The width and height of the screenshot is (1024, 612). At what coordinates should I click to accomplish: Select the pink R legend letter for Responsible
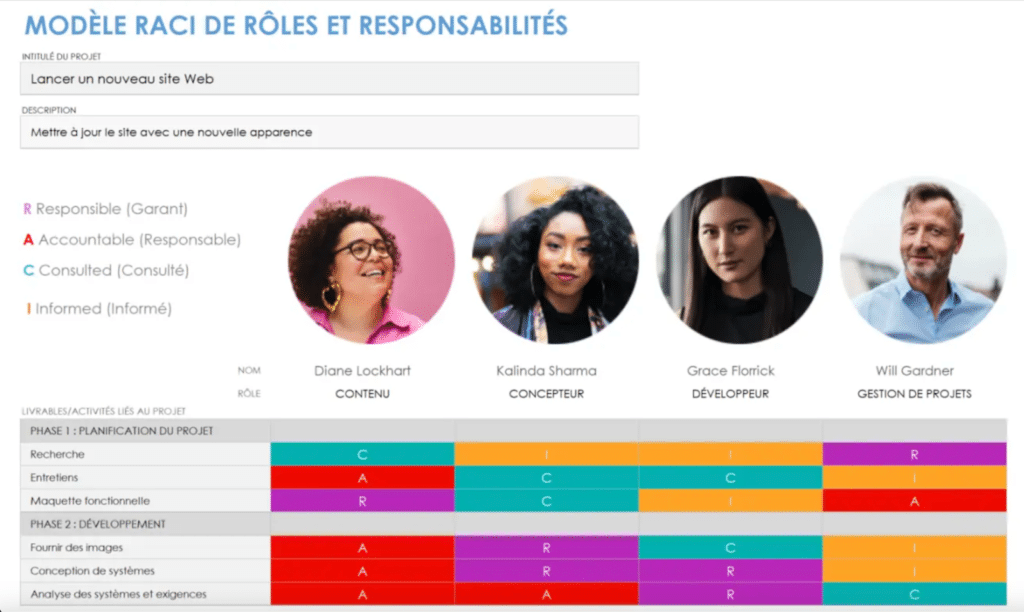point(28,209)
